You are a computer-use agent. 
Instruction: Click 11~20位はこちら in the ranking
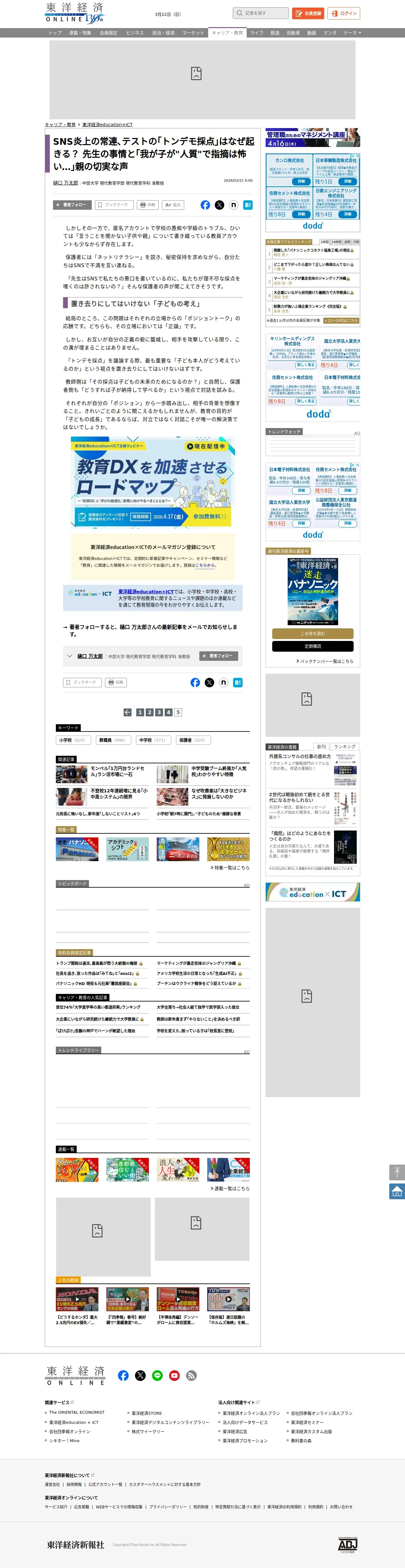click(342, 320)
